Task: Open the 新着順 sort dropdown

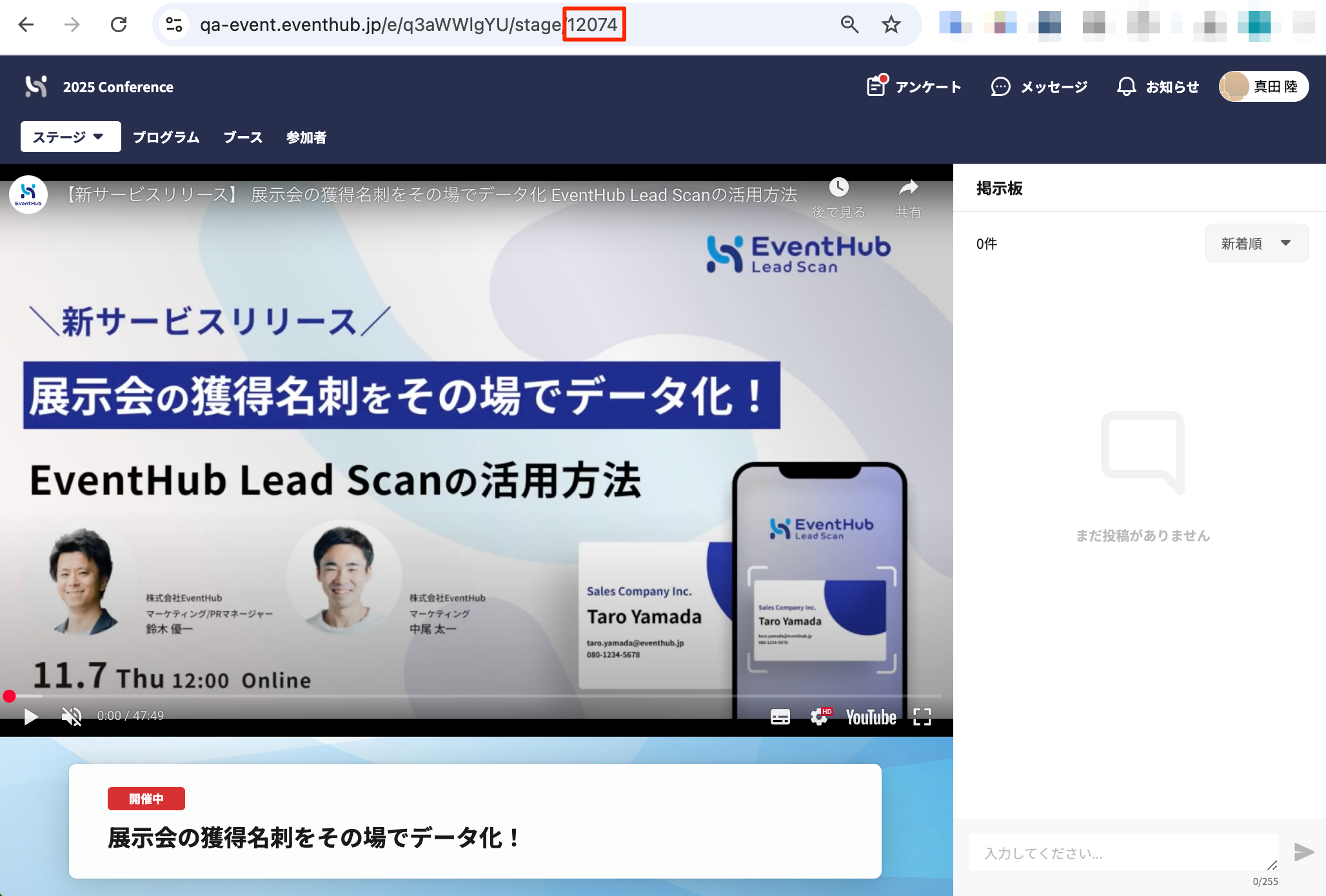Action: [x=1256, y=243]
